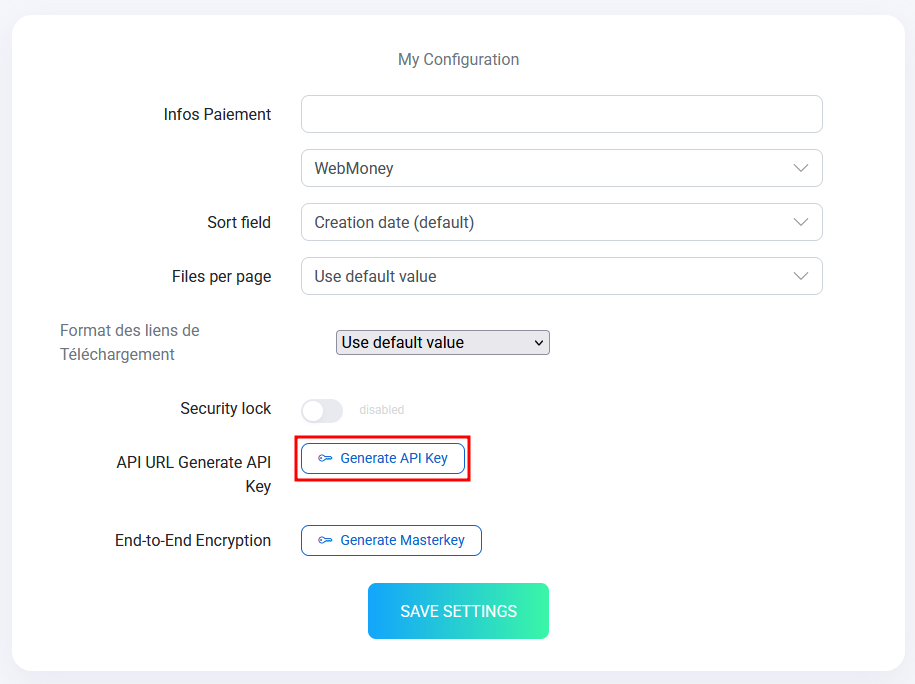Viewport: 915px width, 684px height.
Task: Click the chevron arrow of Sort field dropdown
Action: tap(801, 222)
